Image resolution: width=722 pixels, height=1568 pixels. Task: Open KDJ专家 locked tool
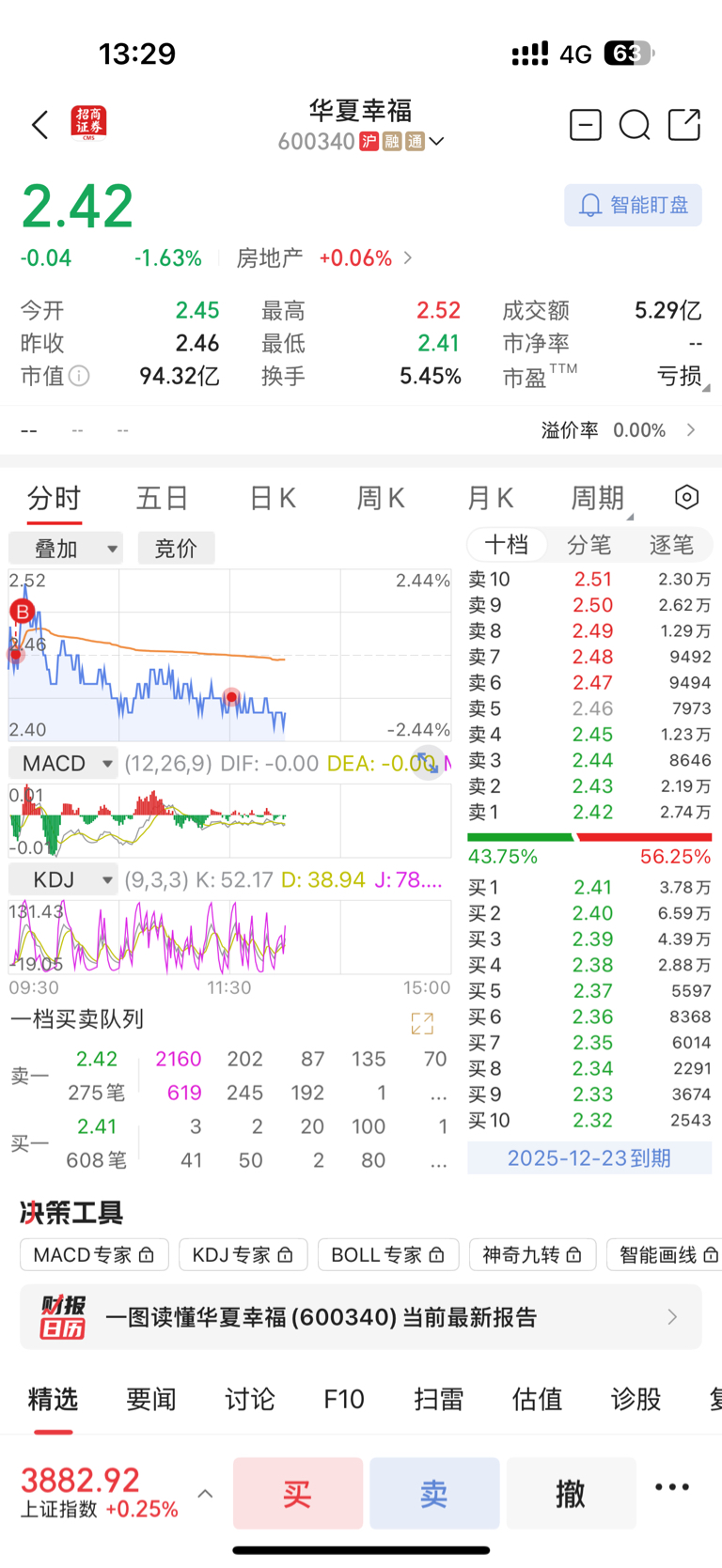243,1254
